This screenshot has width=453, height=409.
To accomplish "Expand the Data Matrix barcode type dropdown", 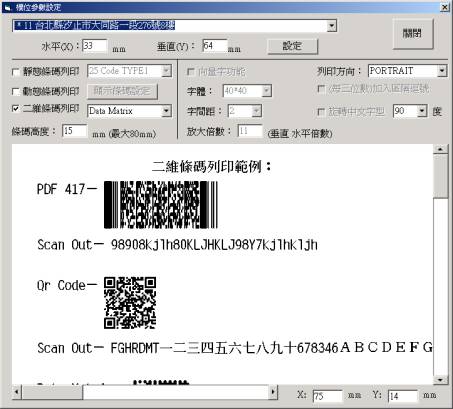I will 166,111.
